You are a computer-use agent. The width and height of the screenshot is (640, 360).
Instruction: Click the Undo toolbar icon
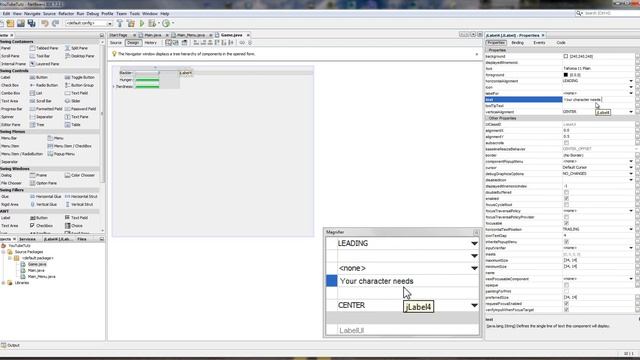(x=44, y=24)
